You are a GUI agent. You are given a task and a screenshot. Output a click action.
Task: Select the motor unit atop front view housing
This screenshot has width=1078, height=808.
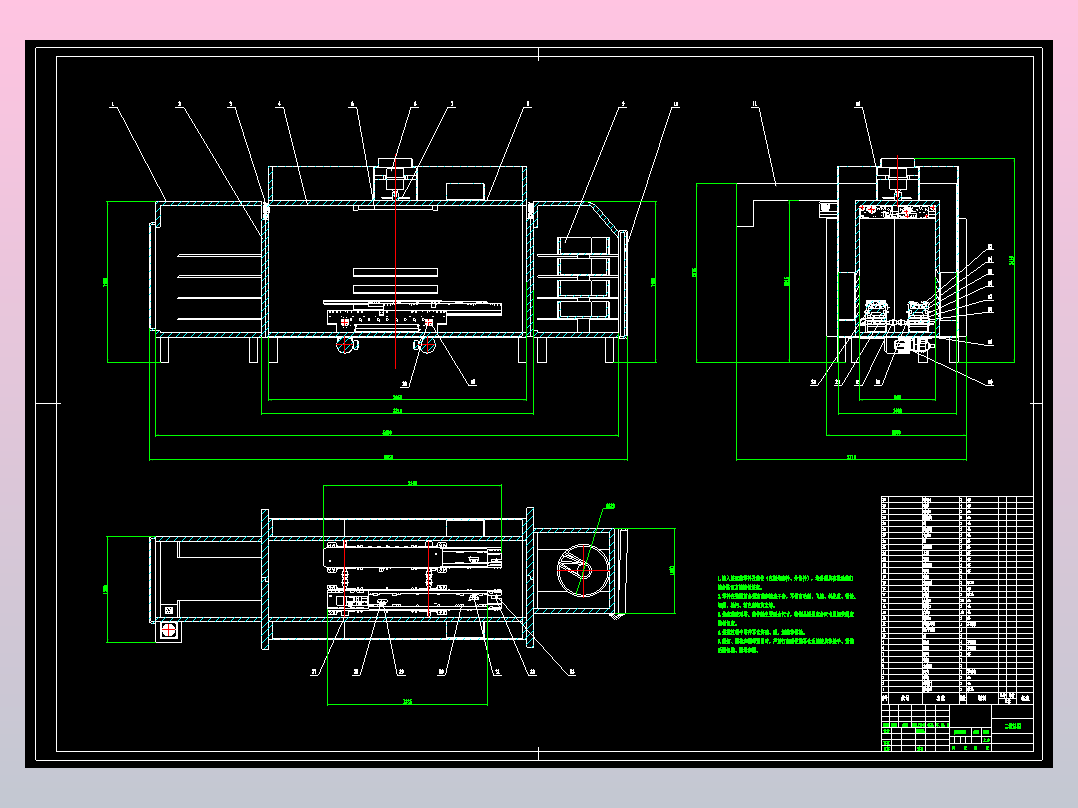[x=395, y=178]
